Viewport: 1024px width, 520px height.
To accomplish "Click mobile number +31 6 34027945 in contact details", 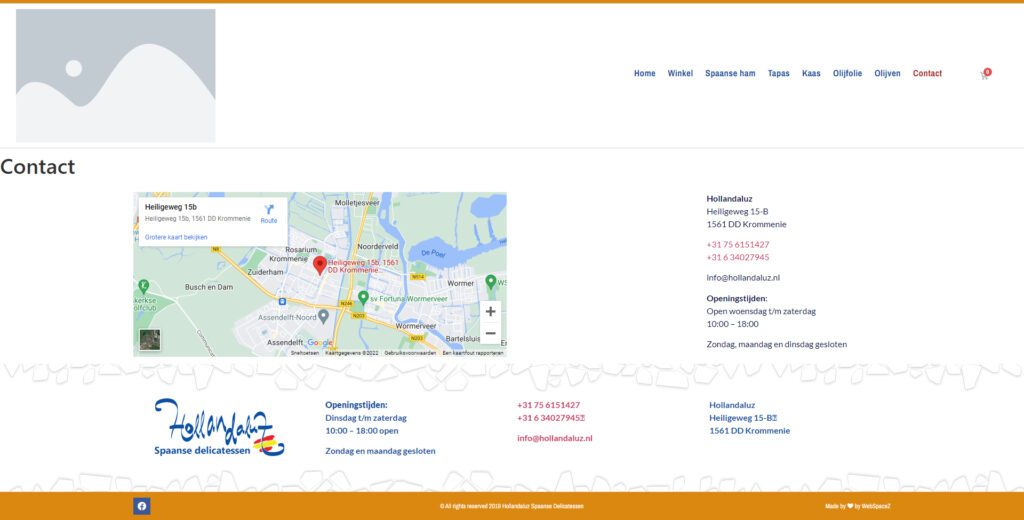I will [738, 257].
